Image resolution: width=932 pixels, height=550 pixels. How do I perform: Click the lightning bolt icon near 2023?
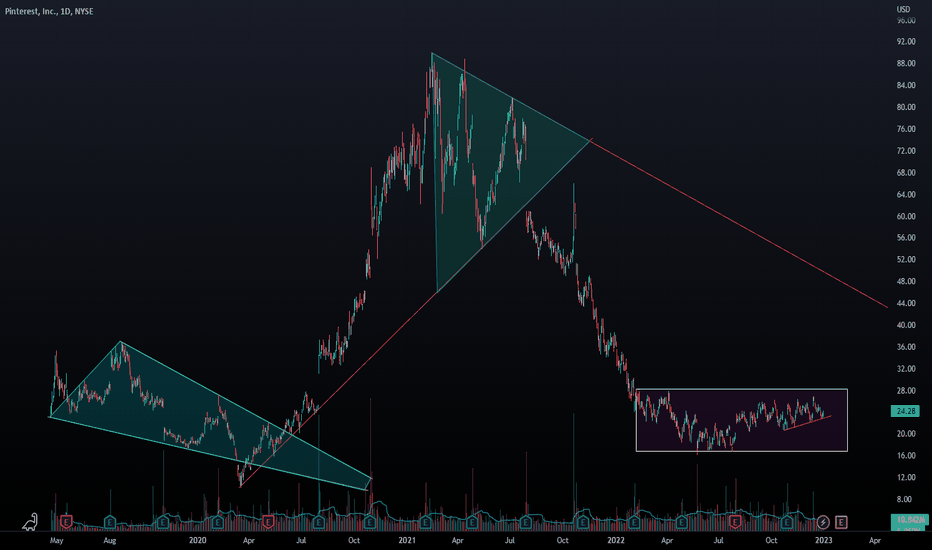823,522
